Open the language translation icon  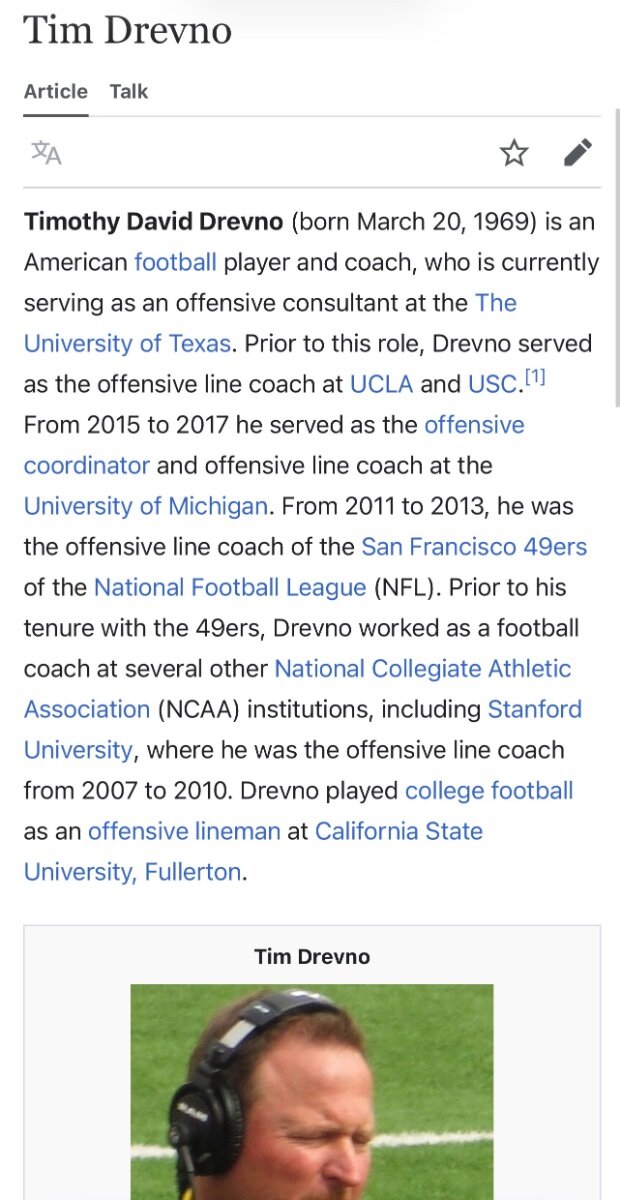click(x=47, y=153)
